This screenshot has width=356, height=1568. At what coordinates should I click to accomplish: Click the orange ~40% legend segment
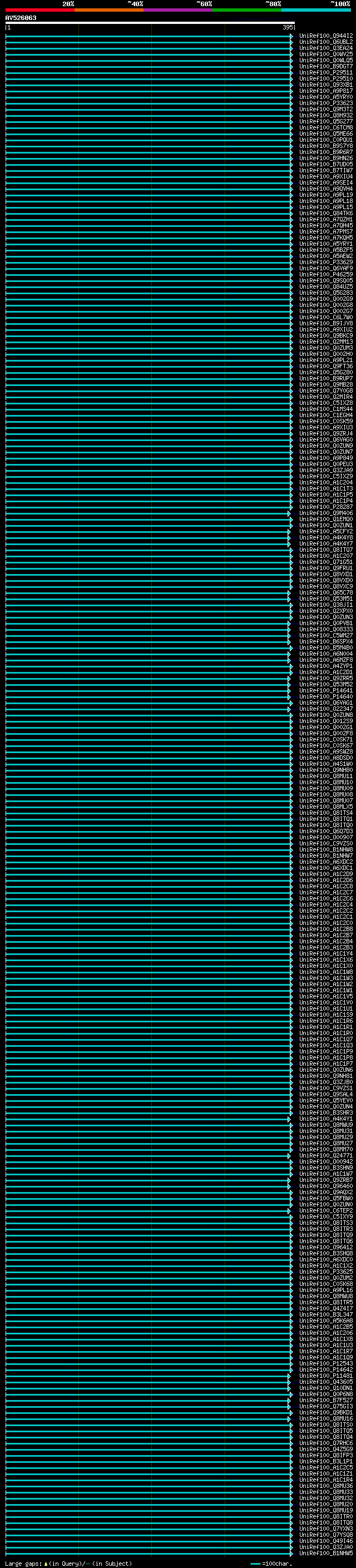109,10
